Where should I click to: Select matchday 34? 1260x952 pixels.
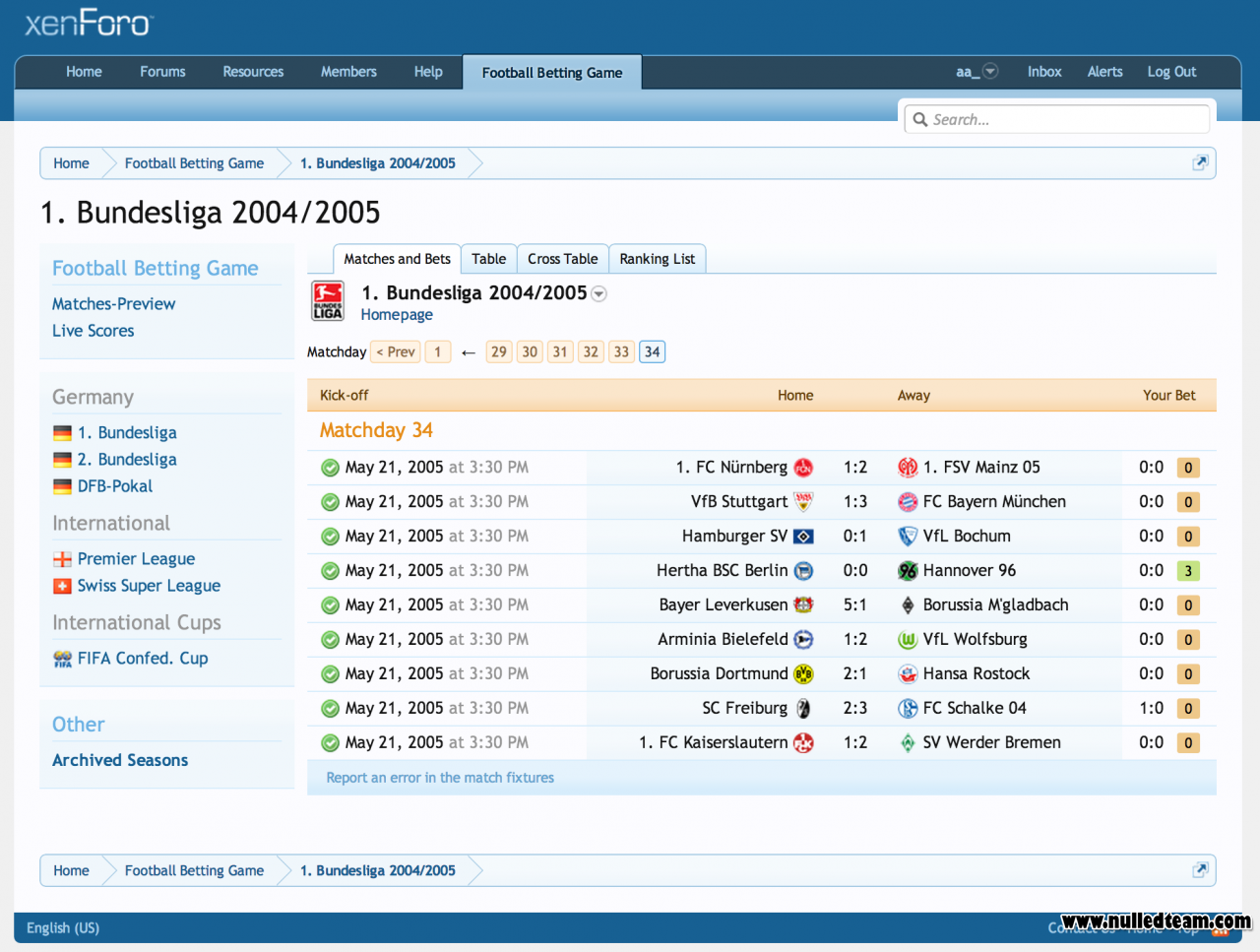[x=652, y=351]
